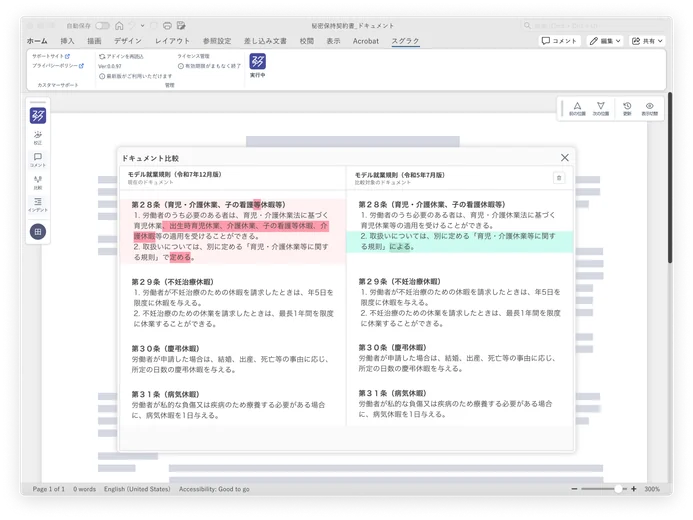The height and width of the screenshot is (520, 693).
Task: Click 第30条（慶弔休暇） in right pane
Action: pos(392,348)
